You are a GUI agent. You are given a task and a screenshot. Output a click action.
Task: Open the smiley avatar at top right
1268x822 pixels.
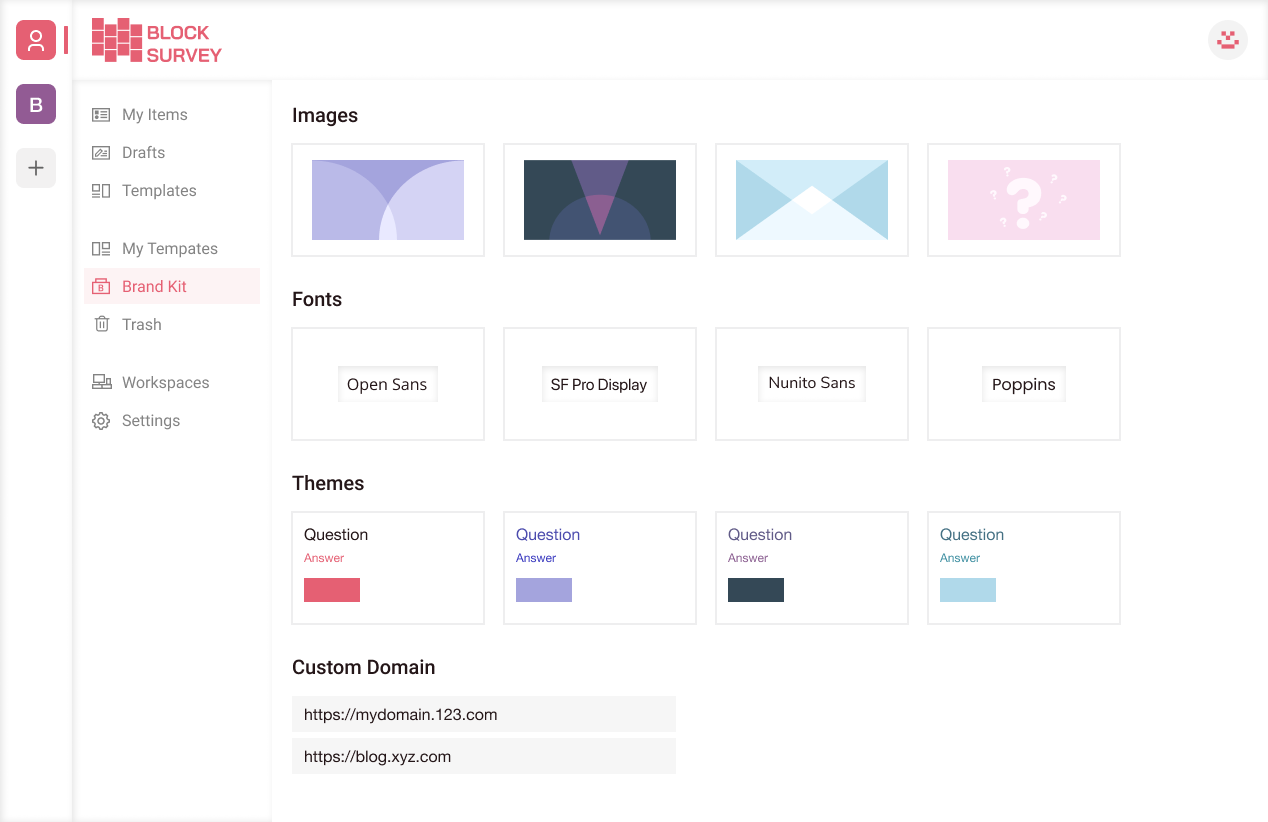[1228, 40]
